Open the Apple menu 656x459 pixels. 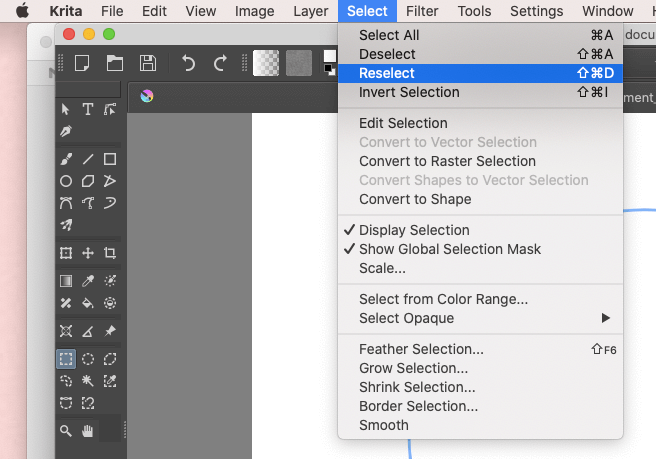coord(22,11)
